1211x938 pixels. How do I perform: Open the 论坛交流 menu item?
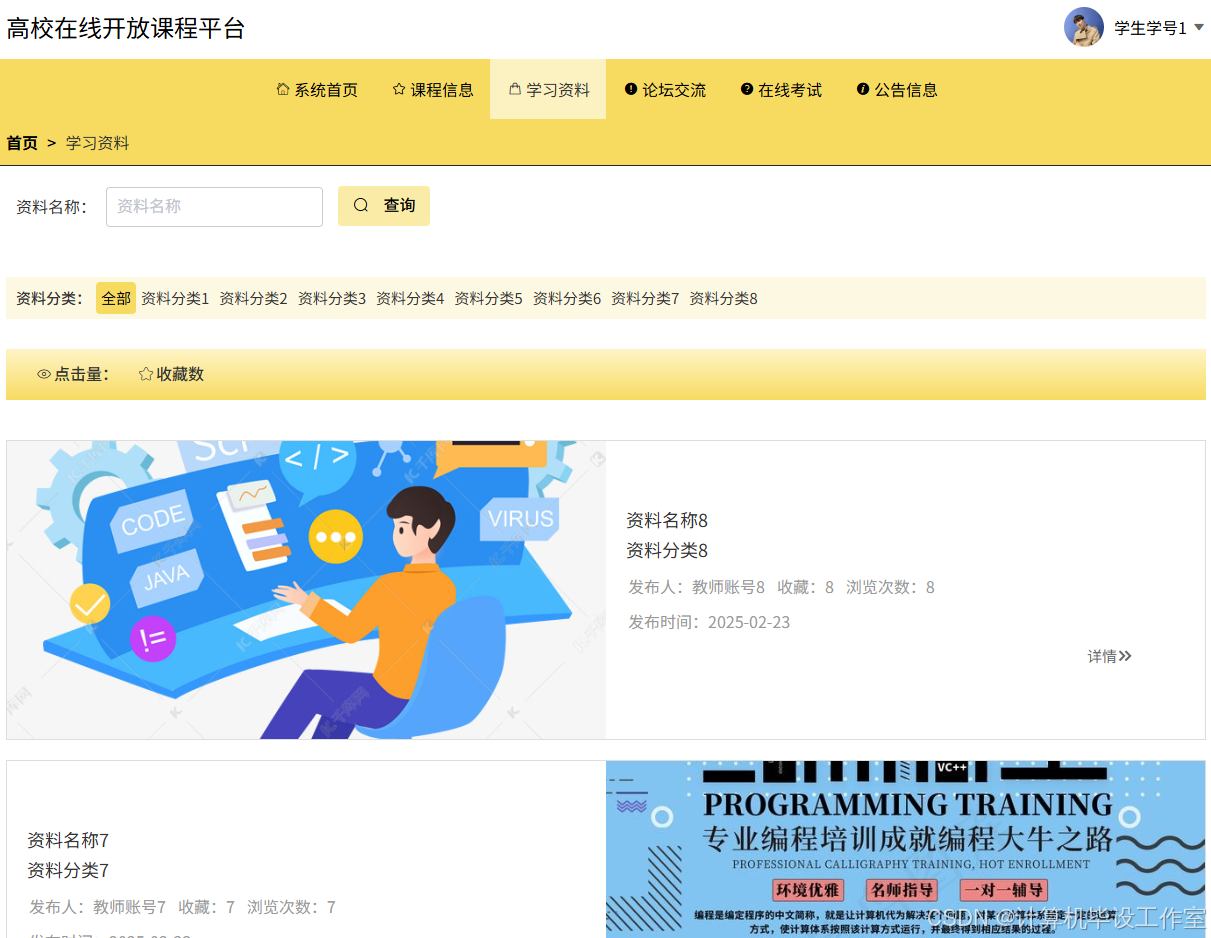[664, 89]
